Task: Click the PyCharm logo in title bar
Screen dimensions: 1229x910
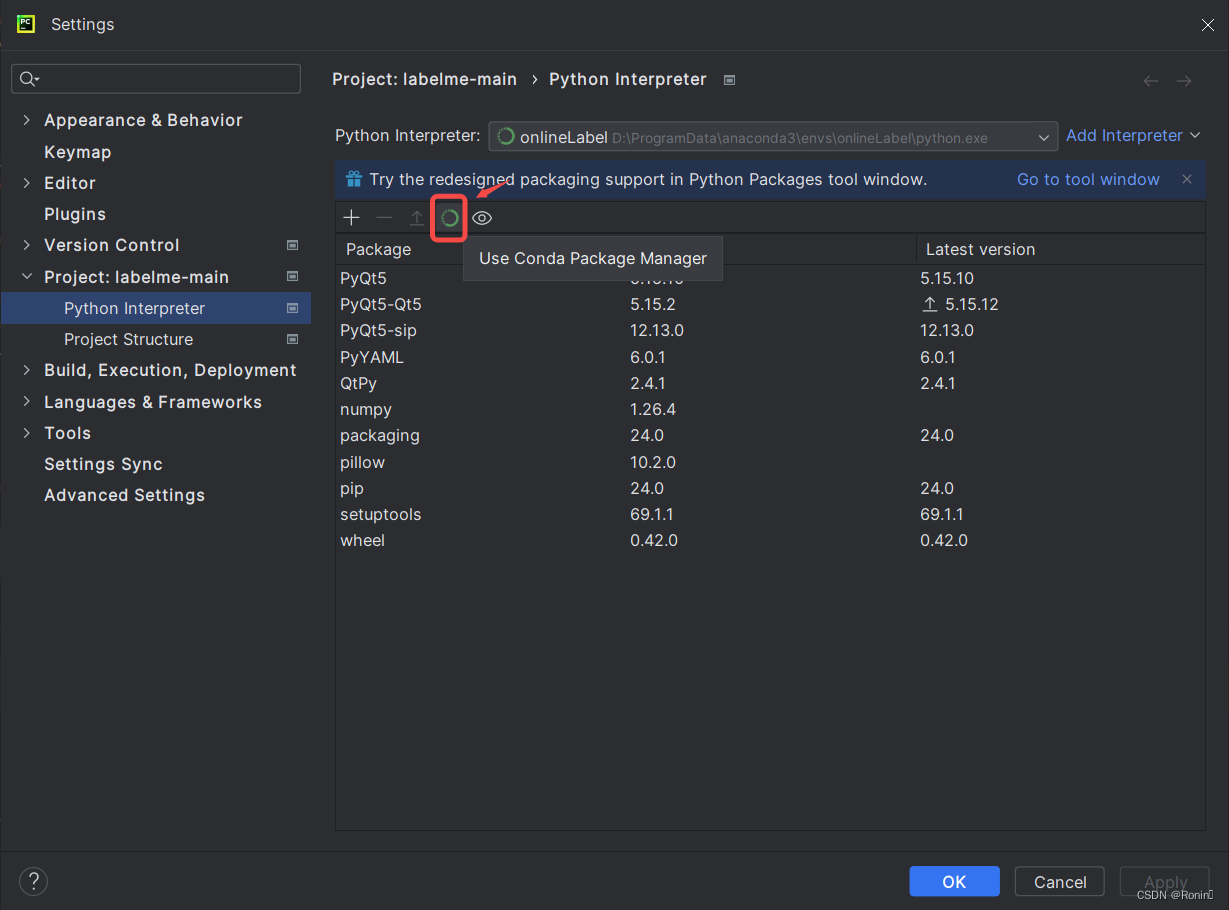Action: [x=26, y=23]
